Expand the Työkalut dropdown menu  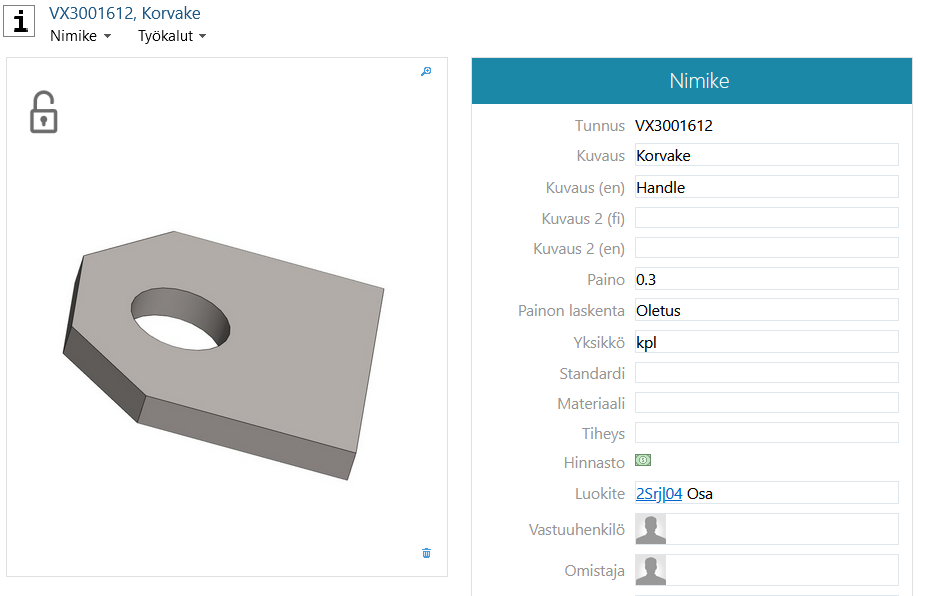point(172,36)
